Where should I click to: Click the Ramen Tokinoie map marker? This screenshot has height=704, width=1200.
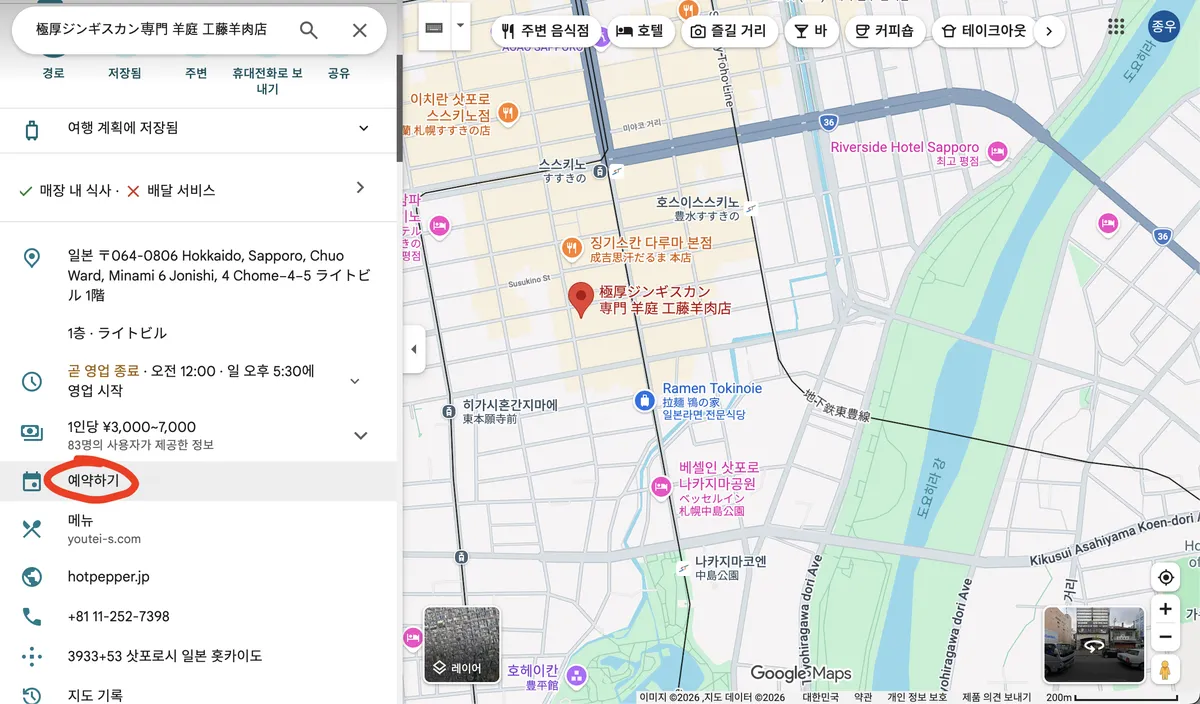[x=645, y=402]
